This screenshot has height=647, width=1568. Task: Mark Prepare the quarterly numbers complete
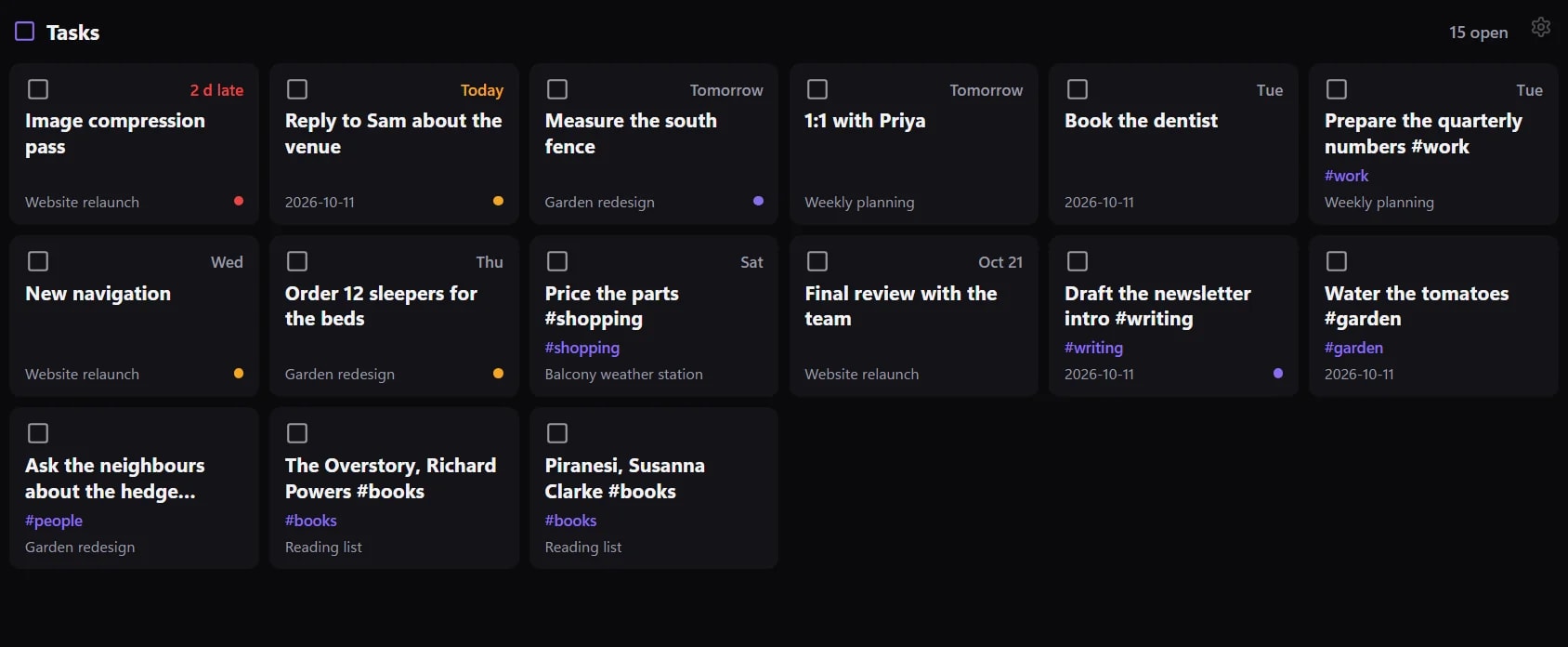pyautogui.click(x=1337, y=89)
